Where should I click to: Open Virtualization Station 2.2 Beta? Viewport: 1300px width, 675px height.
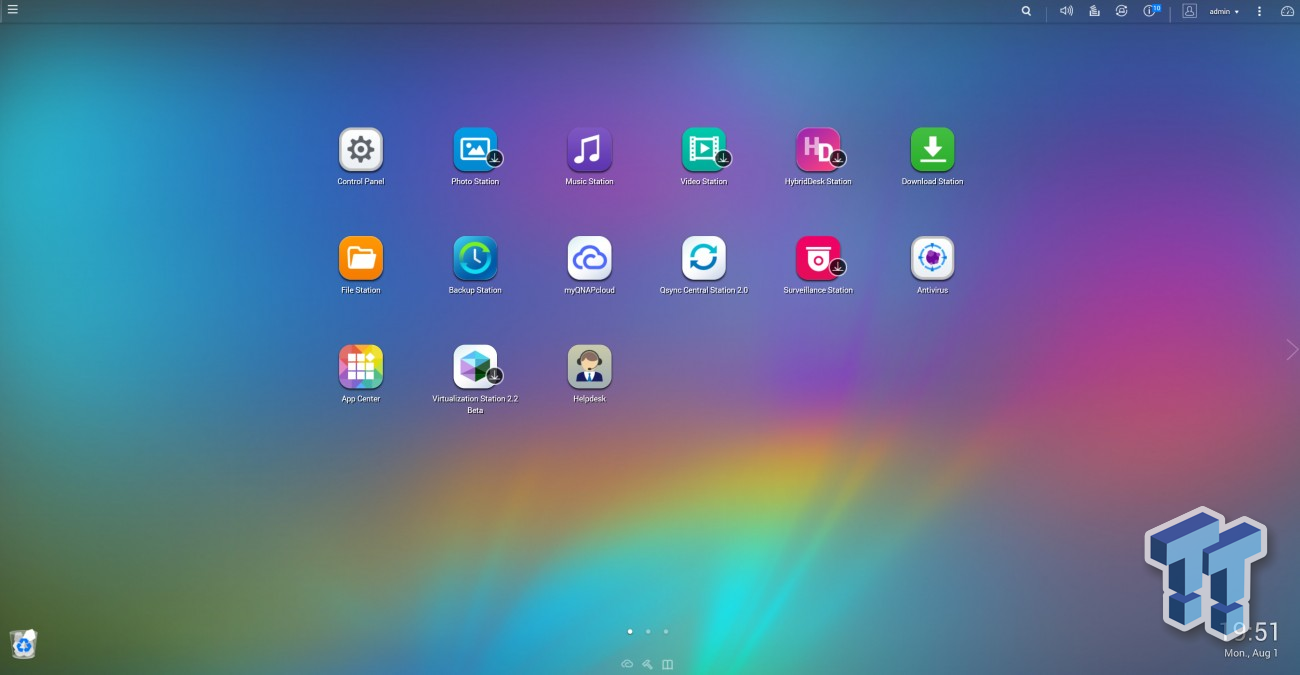[x=475, y=367]
